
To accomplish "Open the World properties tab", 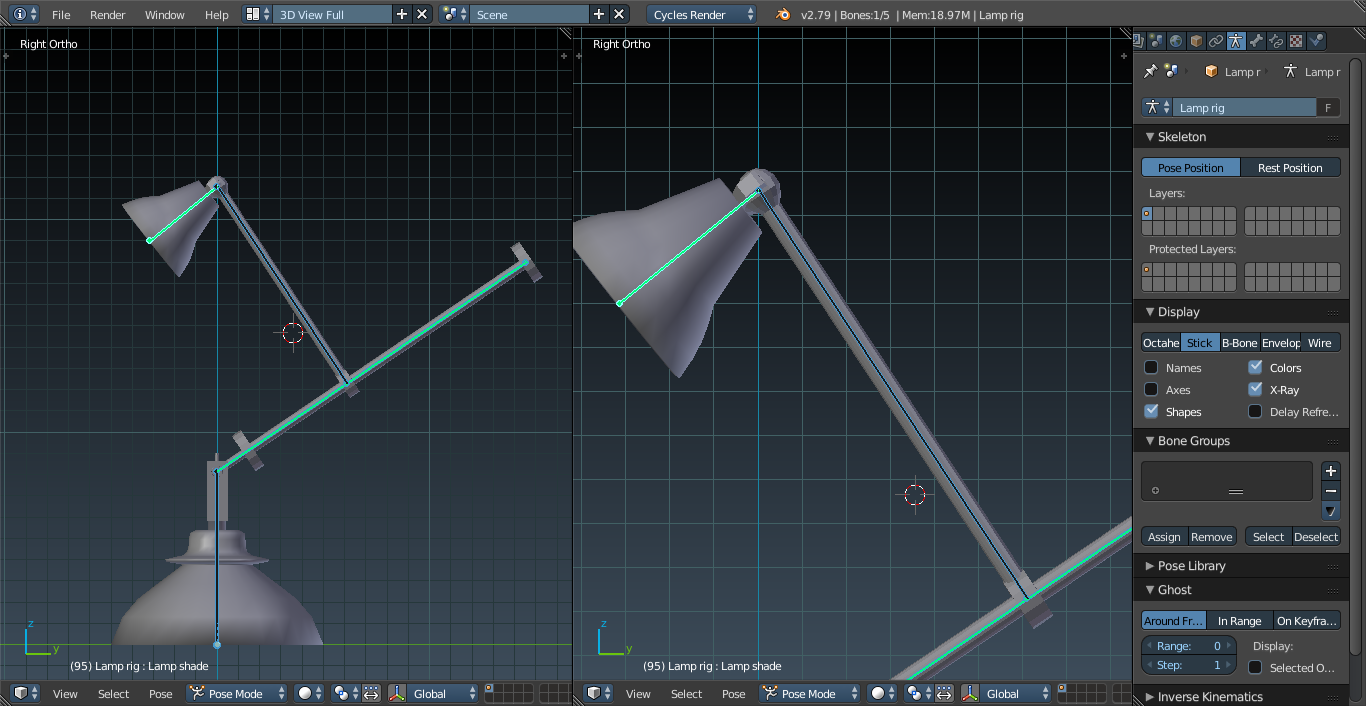I will [x=1176, y=41].
